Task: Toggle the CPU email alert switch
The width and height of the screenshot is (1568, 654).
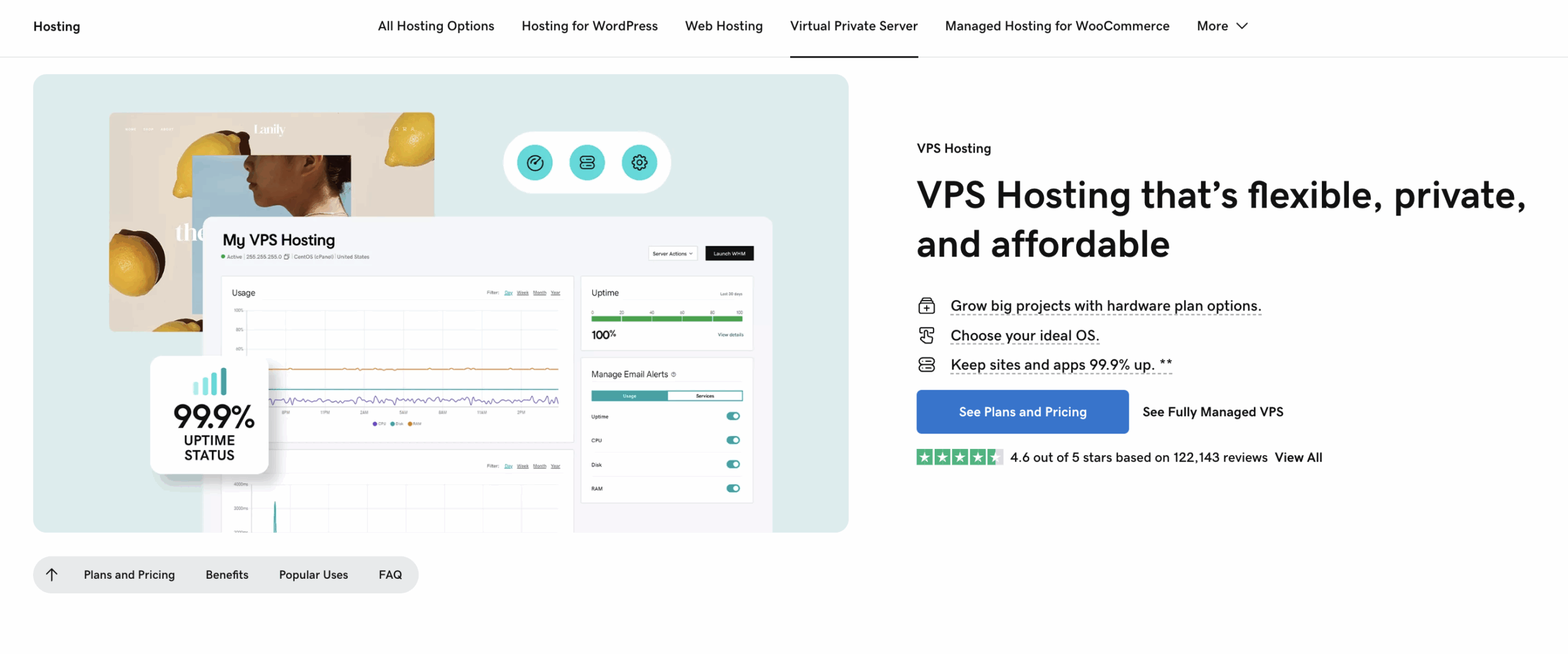Action: click(x=733, y=440)
